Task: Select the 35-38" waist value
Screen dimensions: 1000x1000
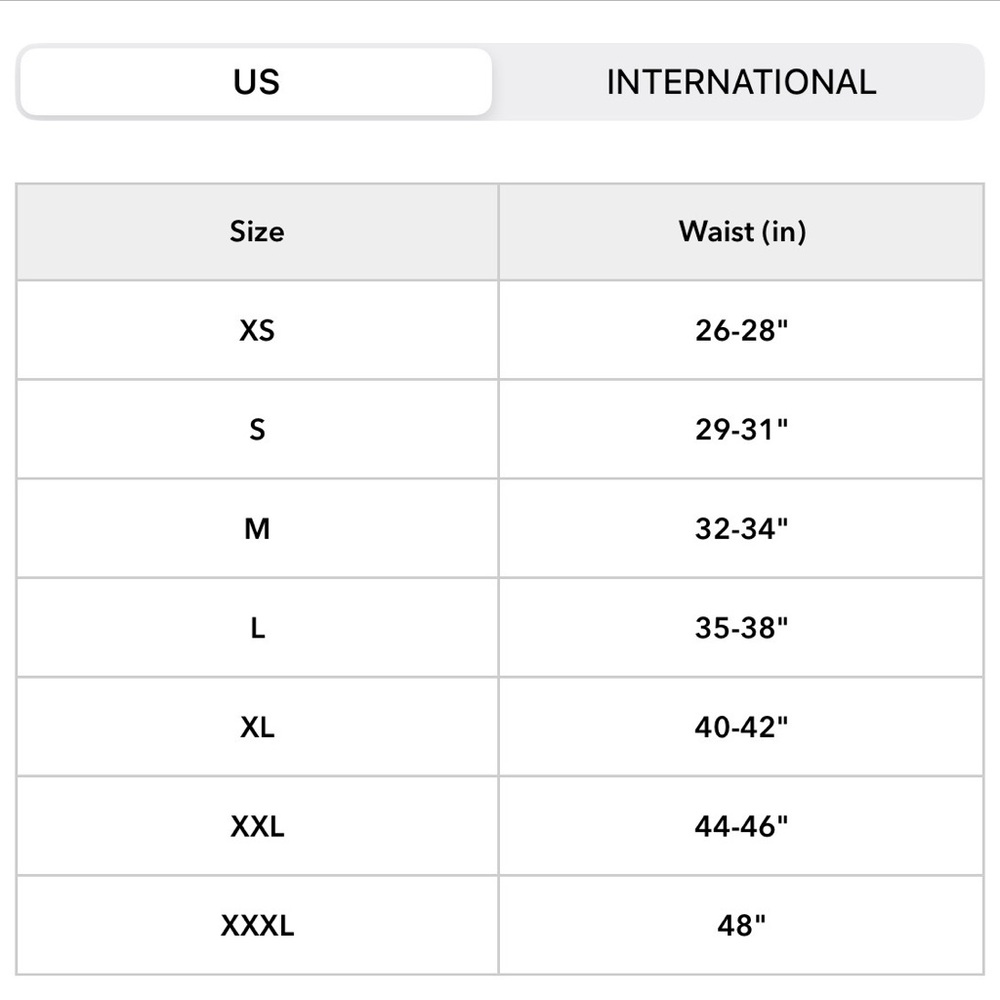Action: click(x=742, y=628)
